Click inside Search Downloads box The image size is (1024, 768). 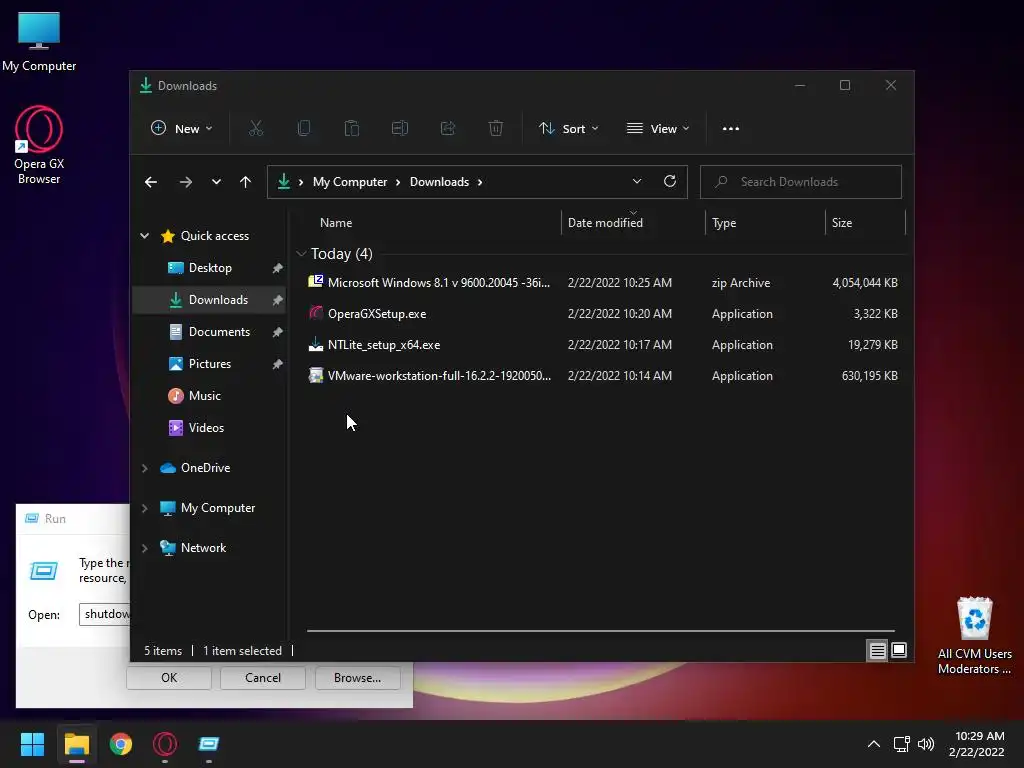(801, 182)
